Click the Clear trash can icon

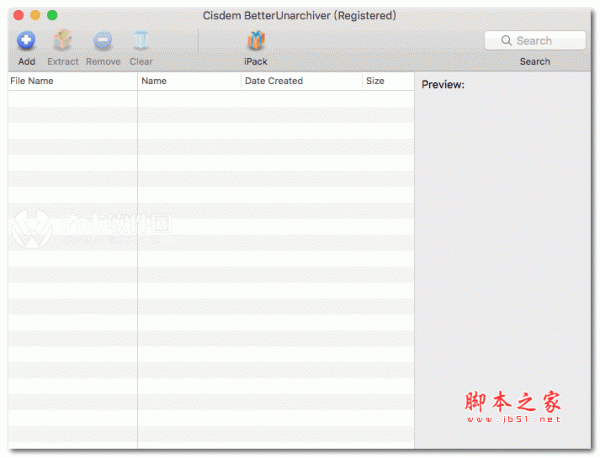(x=140, y=40)
